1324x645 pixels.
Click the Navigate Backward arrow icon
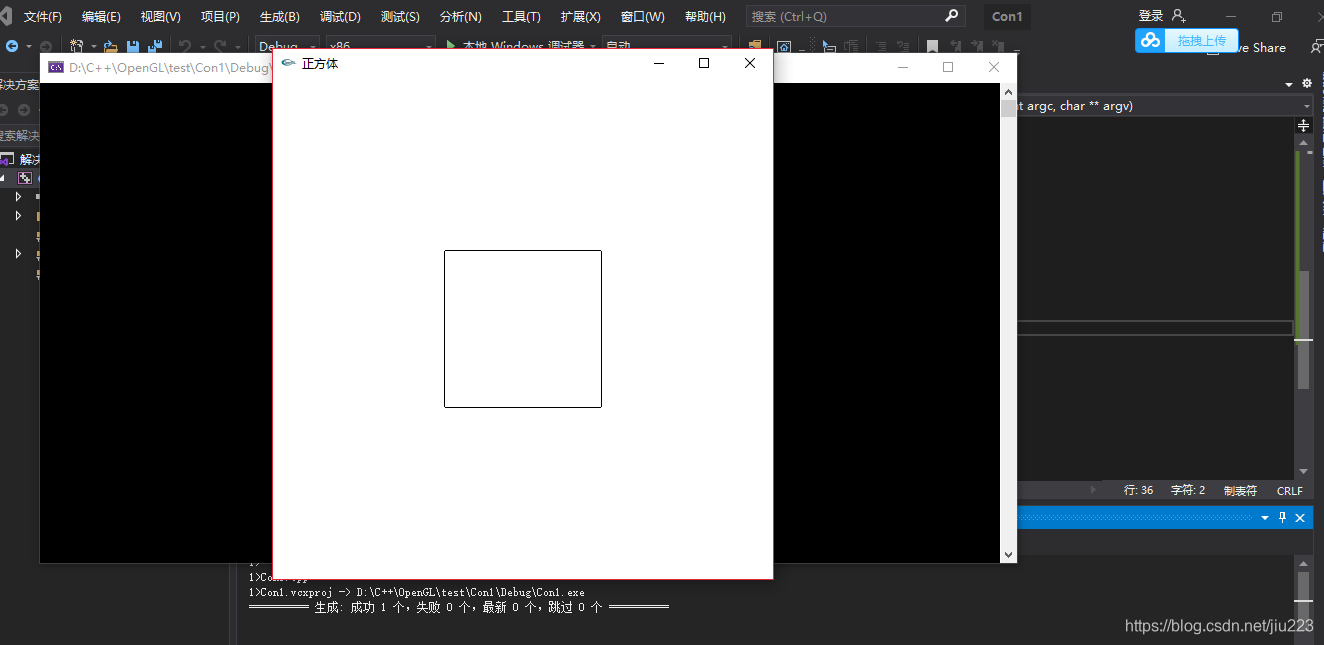[x=11, y=46]
